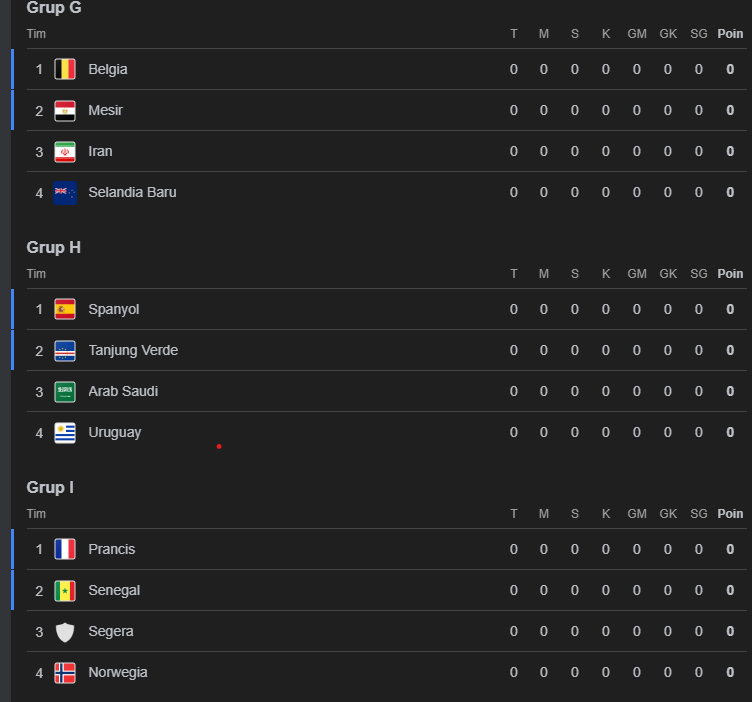The width and height of the screenshot is (752, 702).
Task: Open the Norwegia team page
Action: coord(118,672)
